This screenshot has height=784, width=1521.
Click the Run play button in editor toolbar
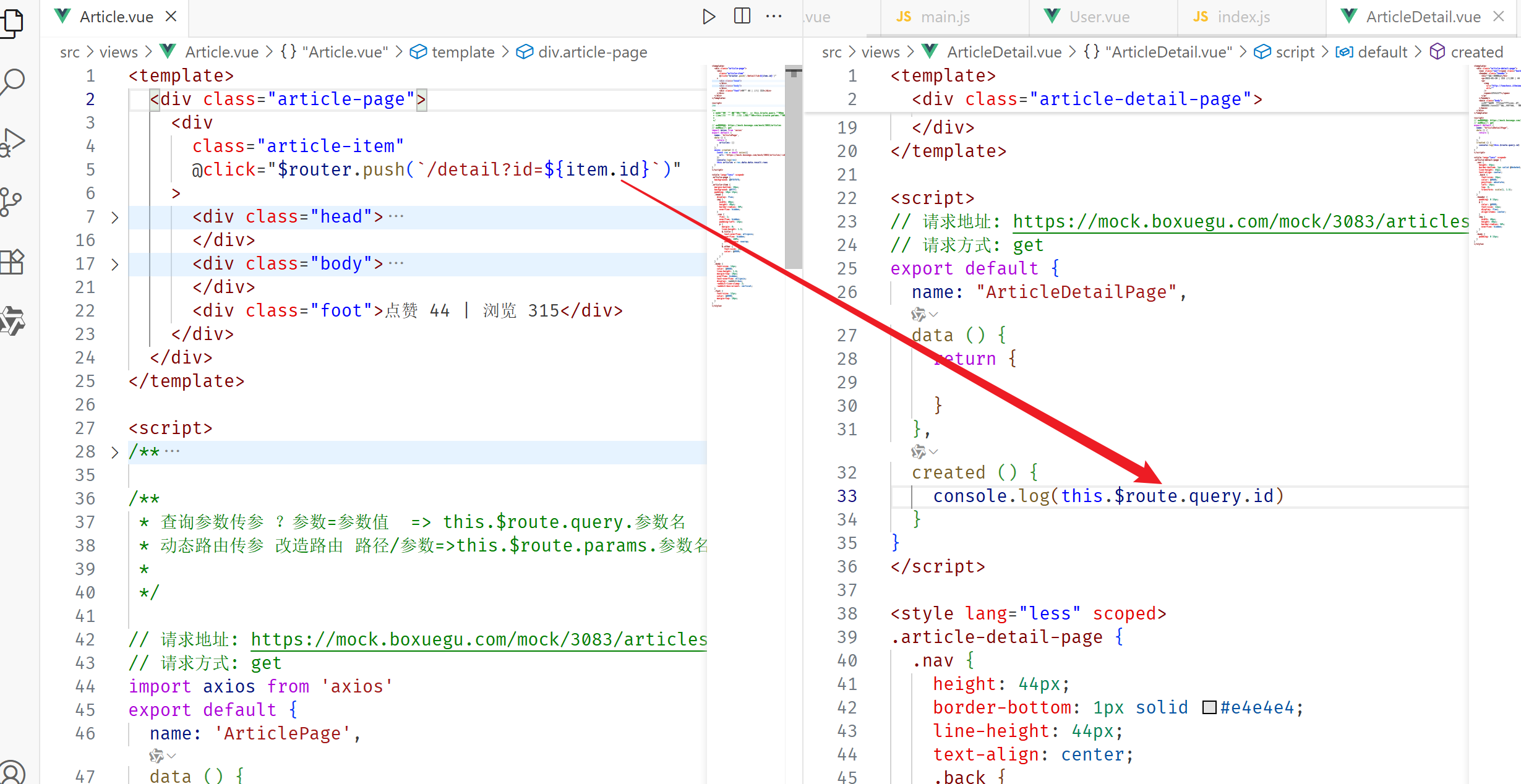pyautogui.click(x=709, y=17)
